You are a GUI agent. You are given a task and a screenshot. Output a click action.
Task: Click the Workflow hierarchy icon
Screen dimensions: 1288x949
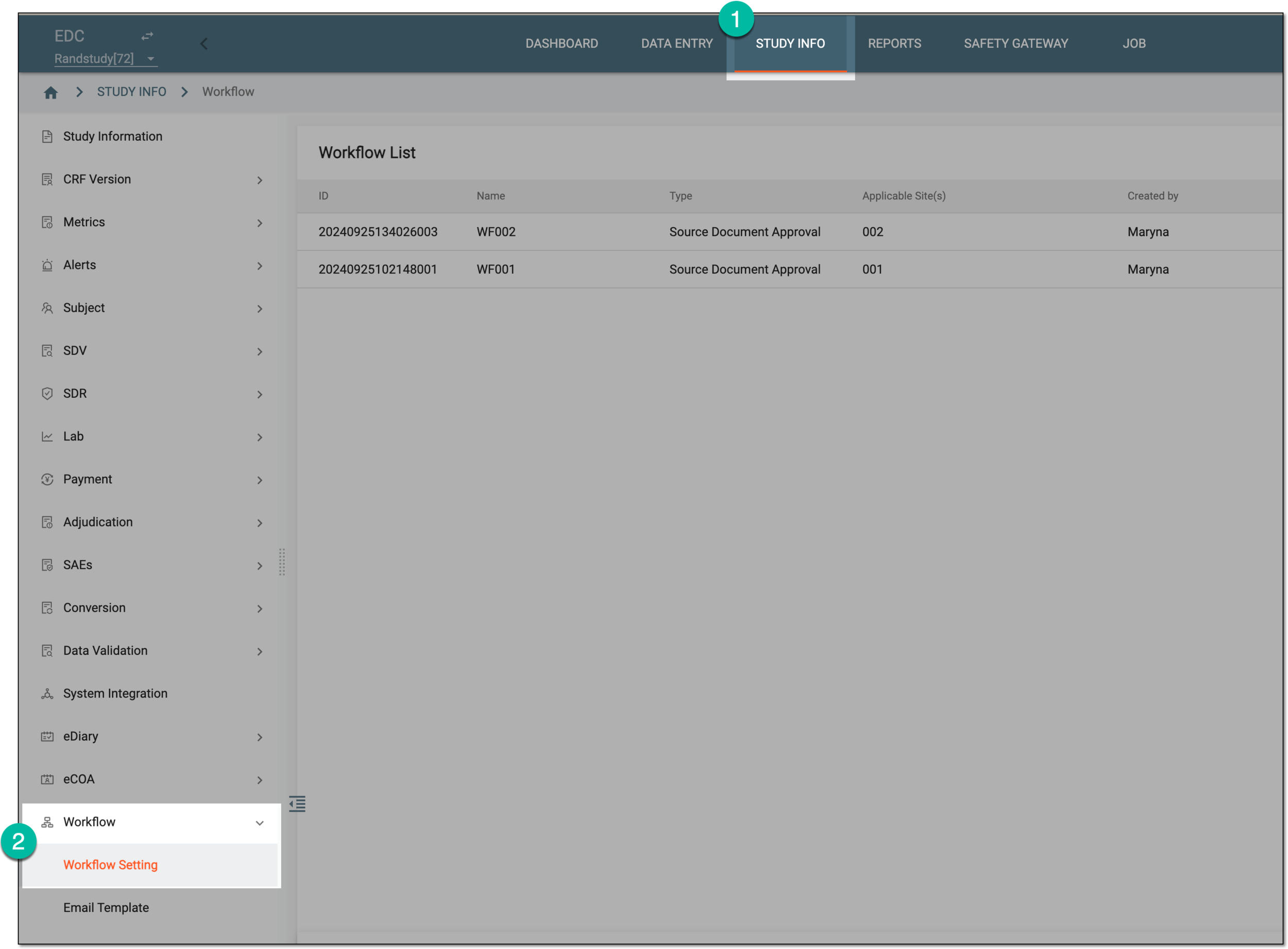[47, 823]
